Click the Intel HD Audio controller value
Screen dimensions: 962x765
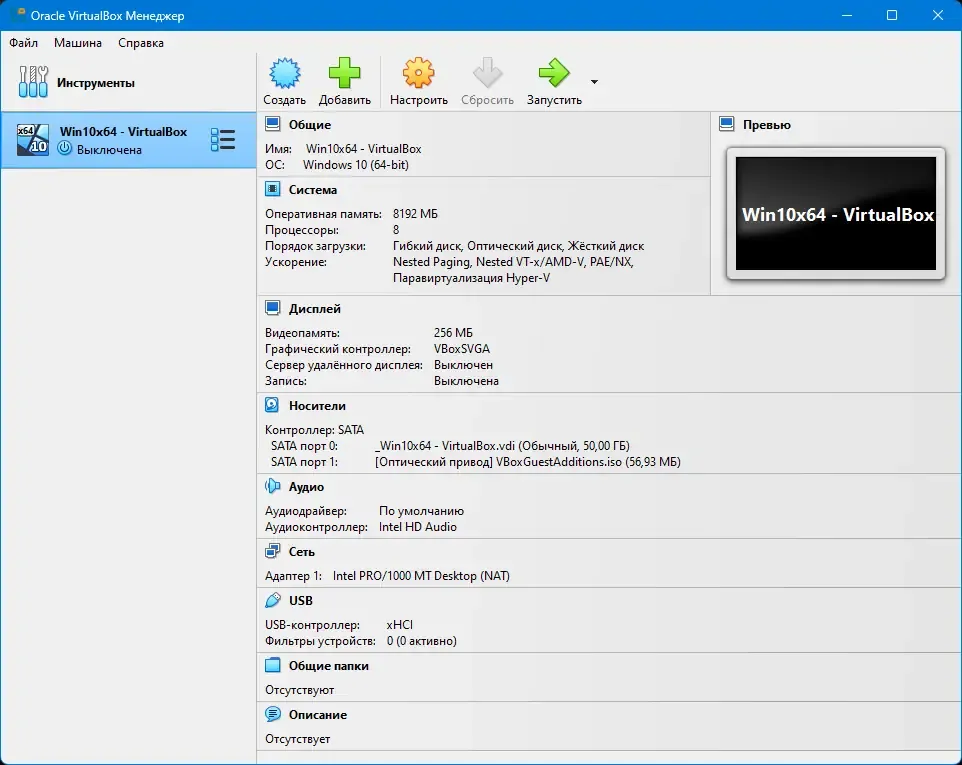418,526
